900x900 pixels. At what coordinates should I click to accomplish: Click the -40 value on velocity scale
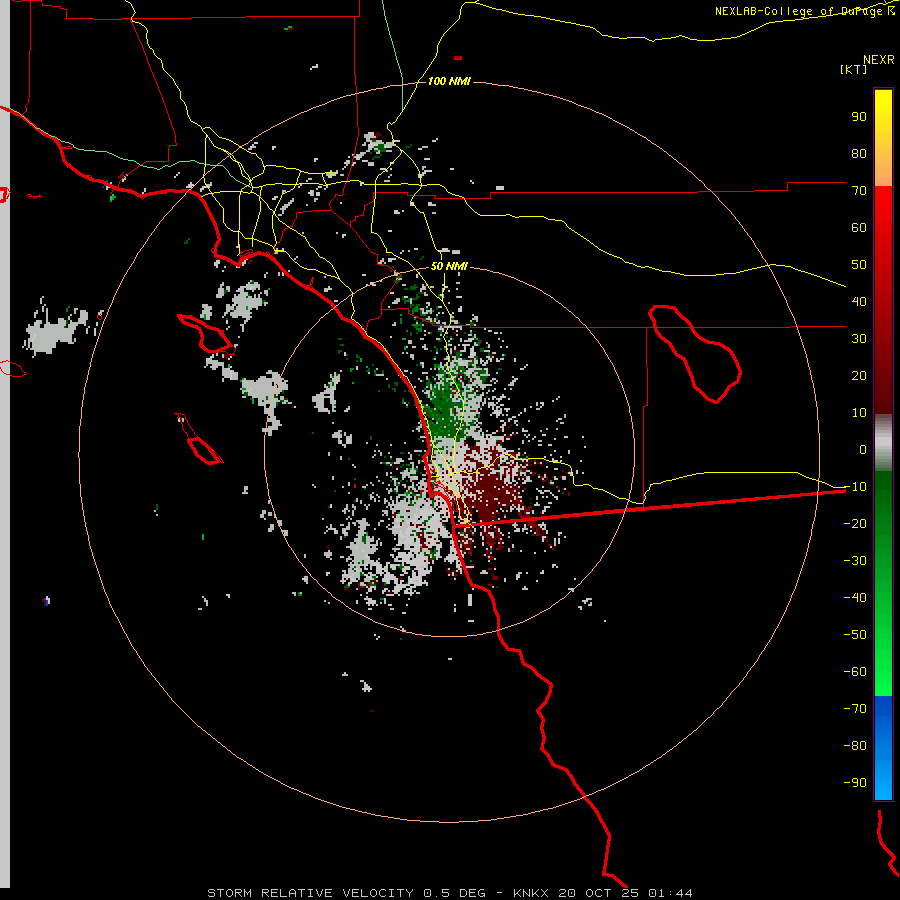[855, 598]
